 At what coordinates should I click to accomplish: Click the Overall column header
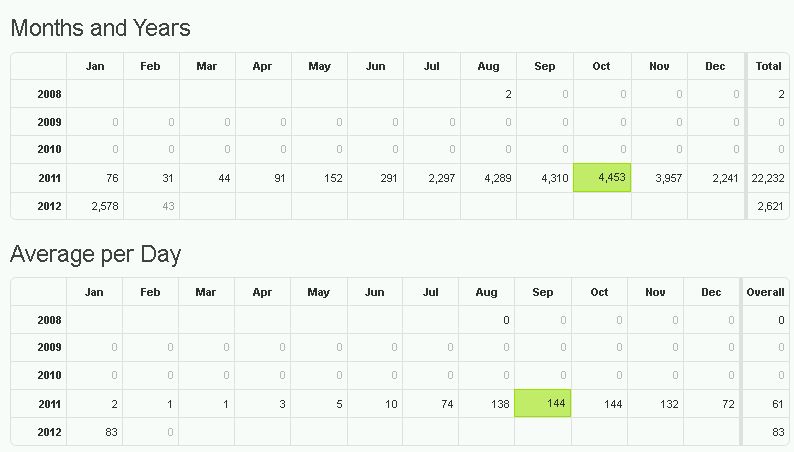point(766,292)
